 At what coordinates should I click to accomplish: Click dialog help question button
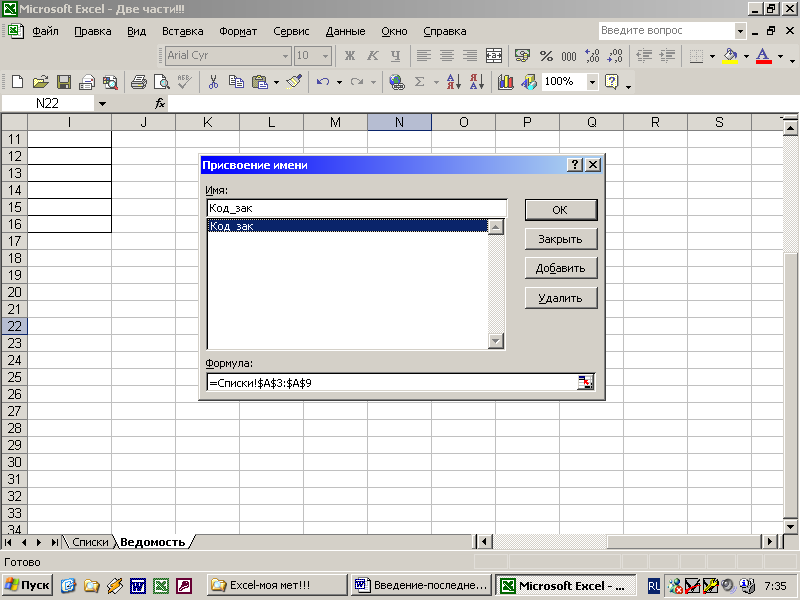pos(574,165)
